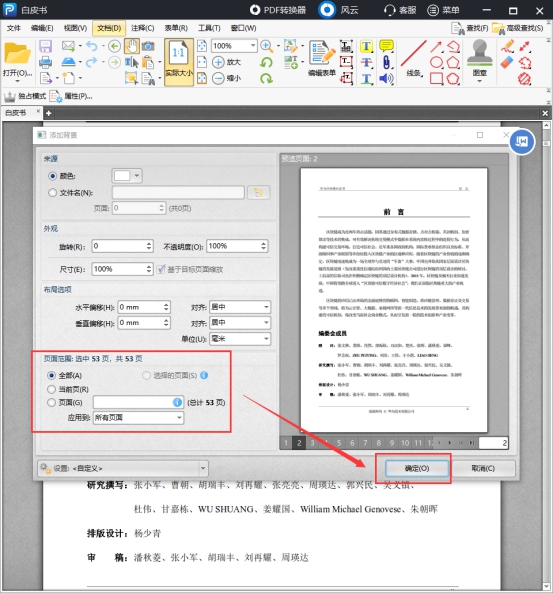The image size is (553, 593).
Task: Select the 页面(G) page range radio
Action: point(51,403)
